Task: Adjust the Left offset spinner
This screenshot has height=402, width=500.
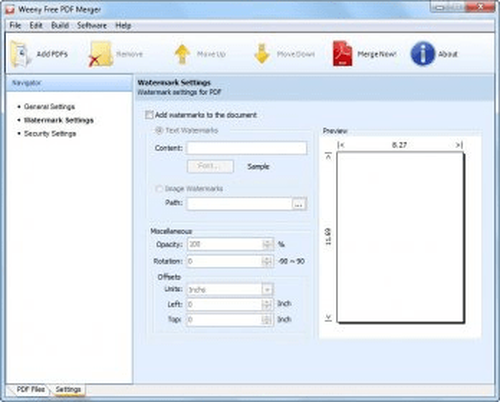Action: click(x=266, y=304)
